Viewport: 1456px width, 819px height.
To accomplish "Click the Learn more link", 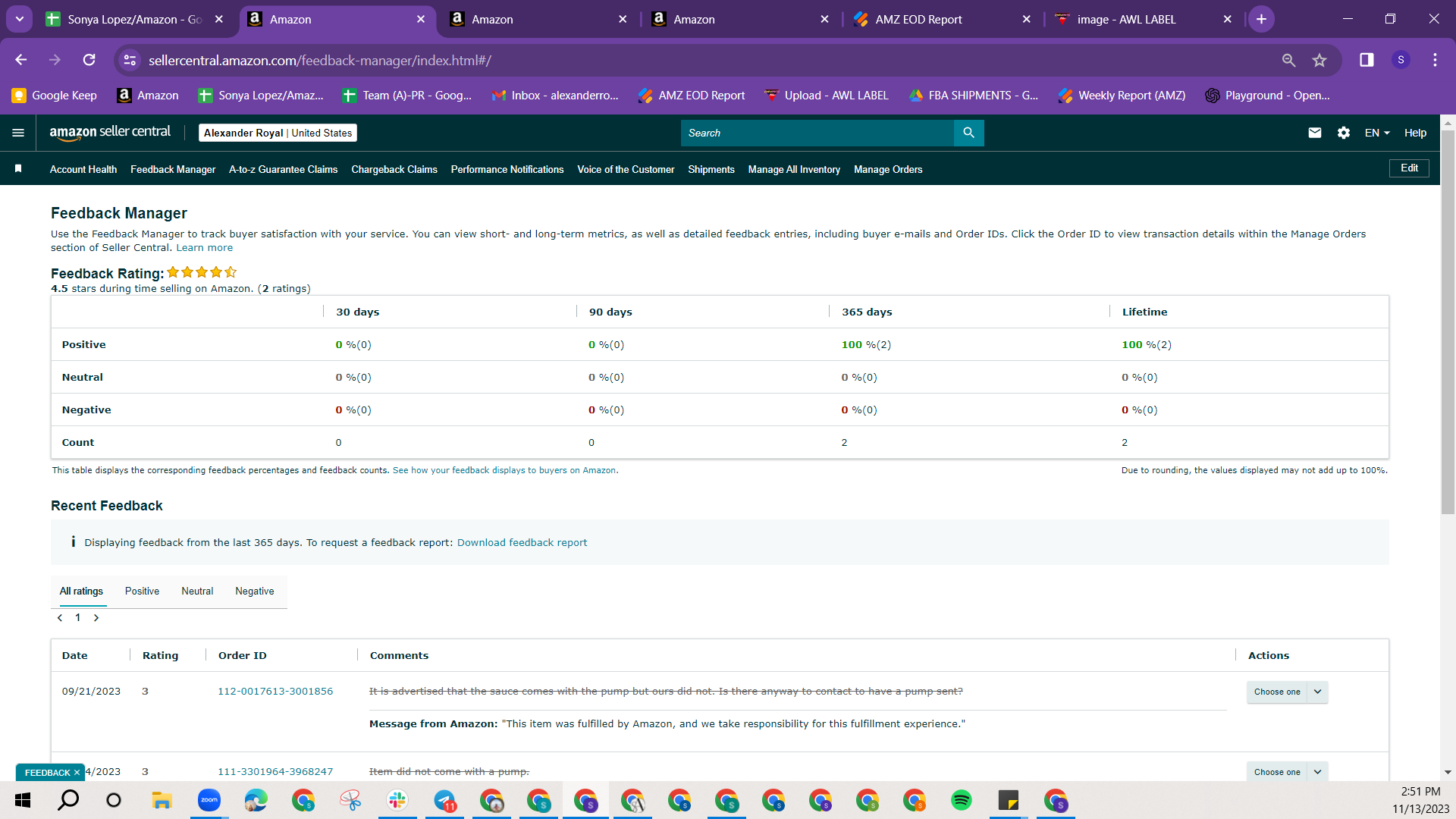I will (x=205, y=248).
